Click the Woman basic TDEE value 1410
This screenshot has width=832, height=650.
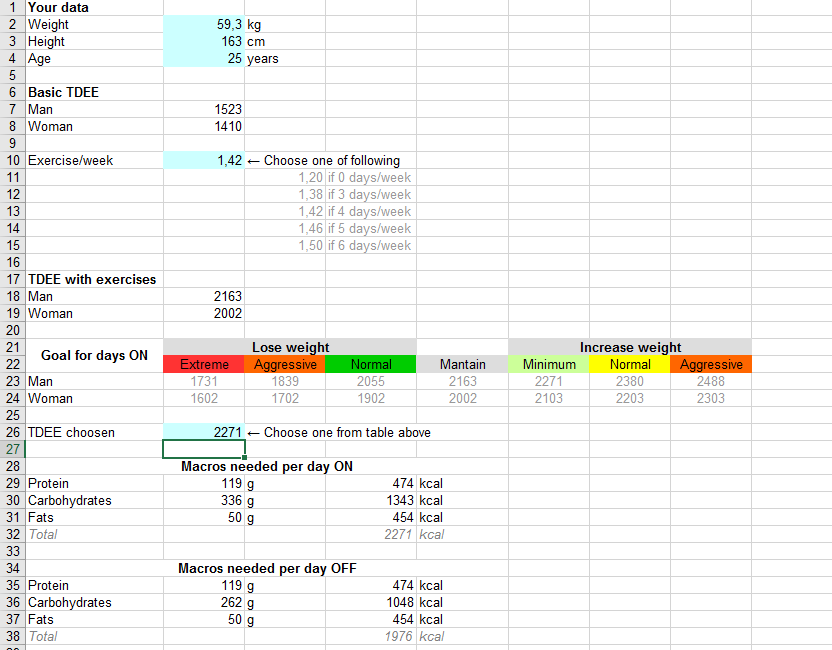[x=204, y=126]
